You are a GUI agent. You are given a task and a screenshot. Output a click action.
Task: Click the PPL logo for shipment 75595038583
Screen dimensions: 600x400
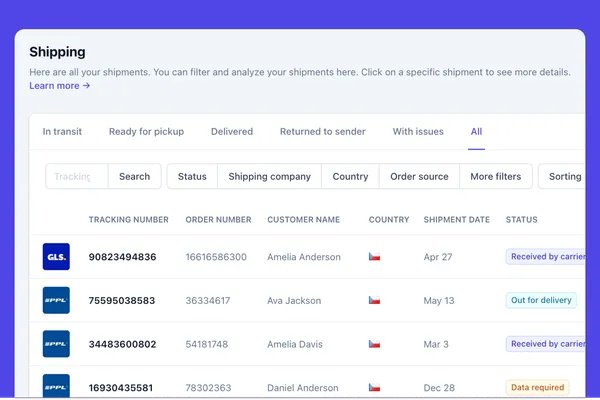click(56, 300)
